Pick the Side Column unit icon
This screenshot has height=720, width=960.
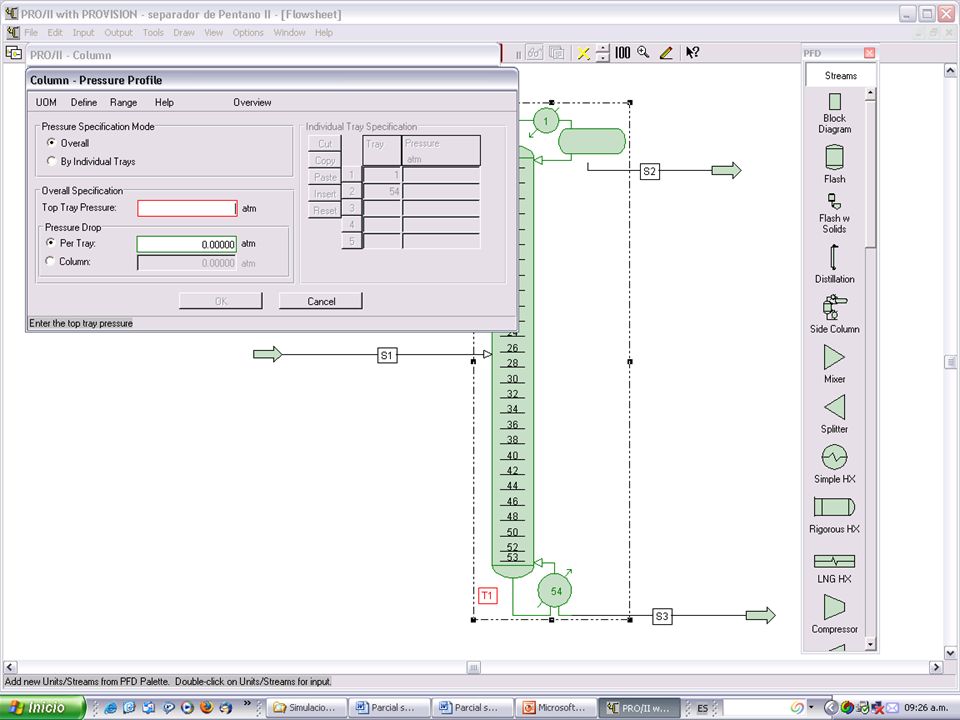pos(834,307)
